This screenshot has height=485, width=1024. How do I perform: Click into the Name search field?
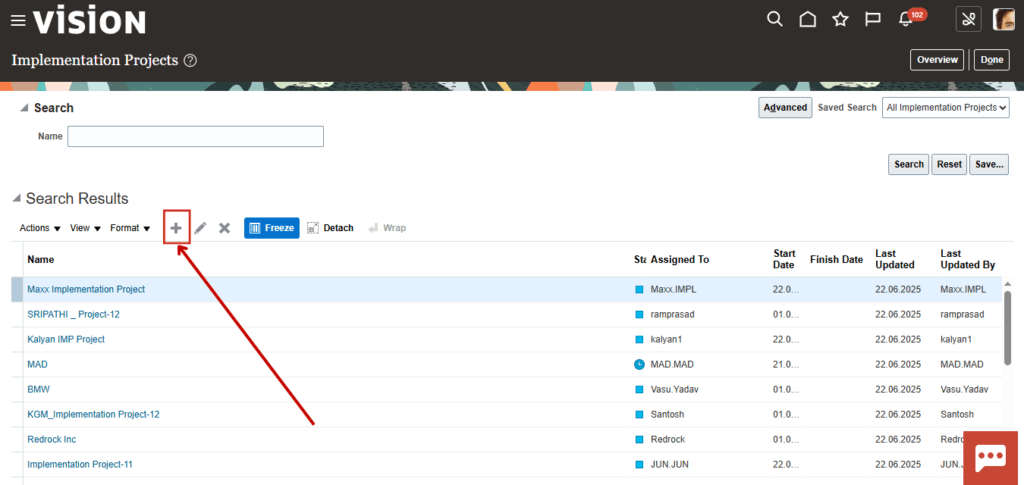pos(195,136)
